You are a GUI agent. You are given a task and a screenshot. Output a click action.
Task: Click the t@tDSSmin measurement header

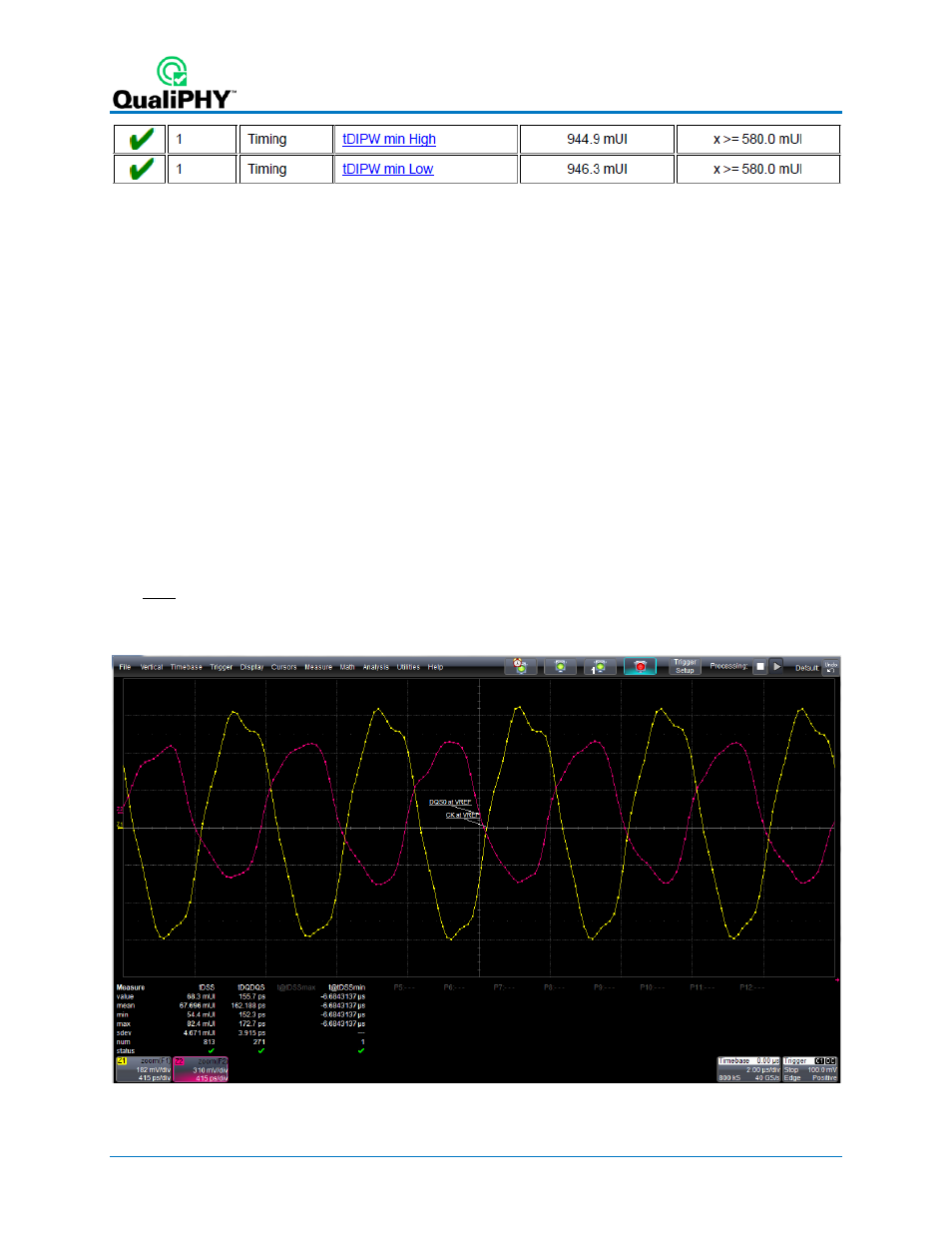coord(346,987)
